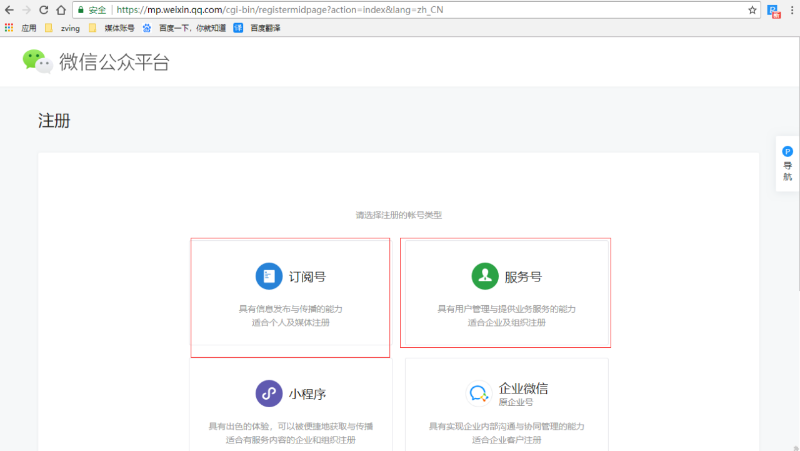Click the browser forward arrow

[x=27, y=10]
